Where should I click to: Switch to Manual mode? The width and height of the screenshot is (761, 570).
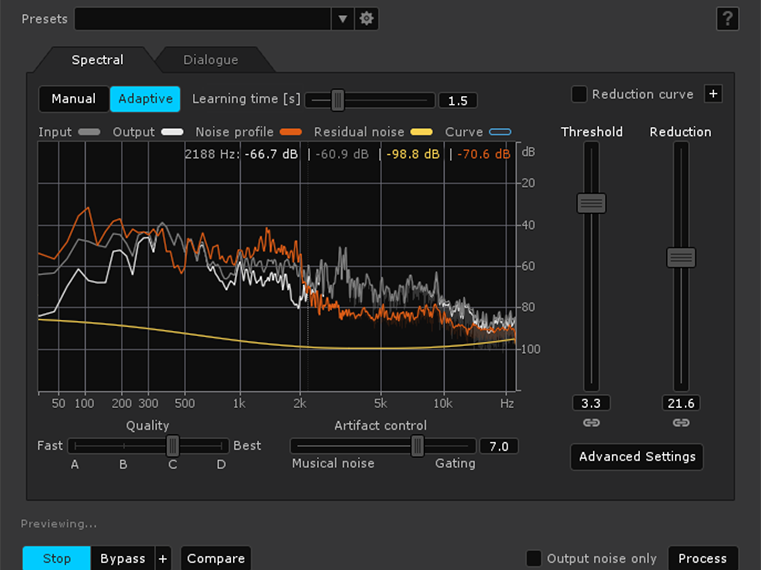[x=74, y=99]
